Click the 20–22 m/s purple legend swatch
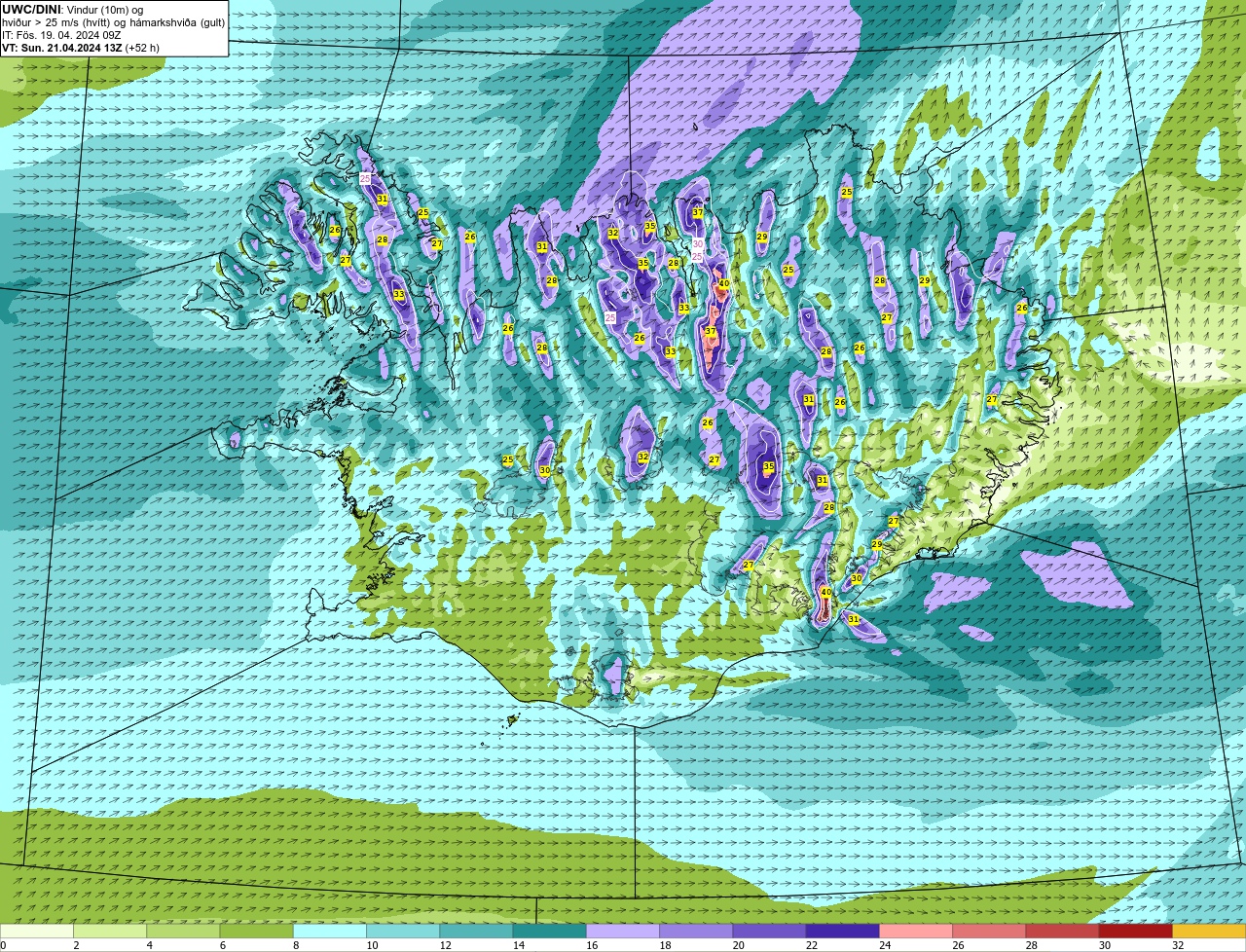The image size is (1246, 952). pyautogui.click(x=769, y=932)
